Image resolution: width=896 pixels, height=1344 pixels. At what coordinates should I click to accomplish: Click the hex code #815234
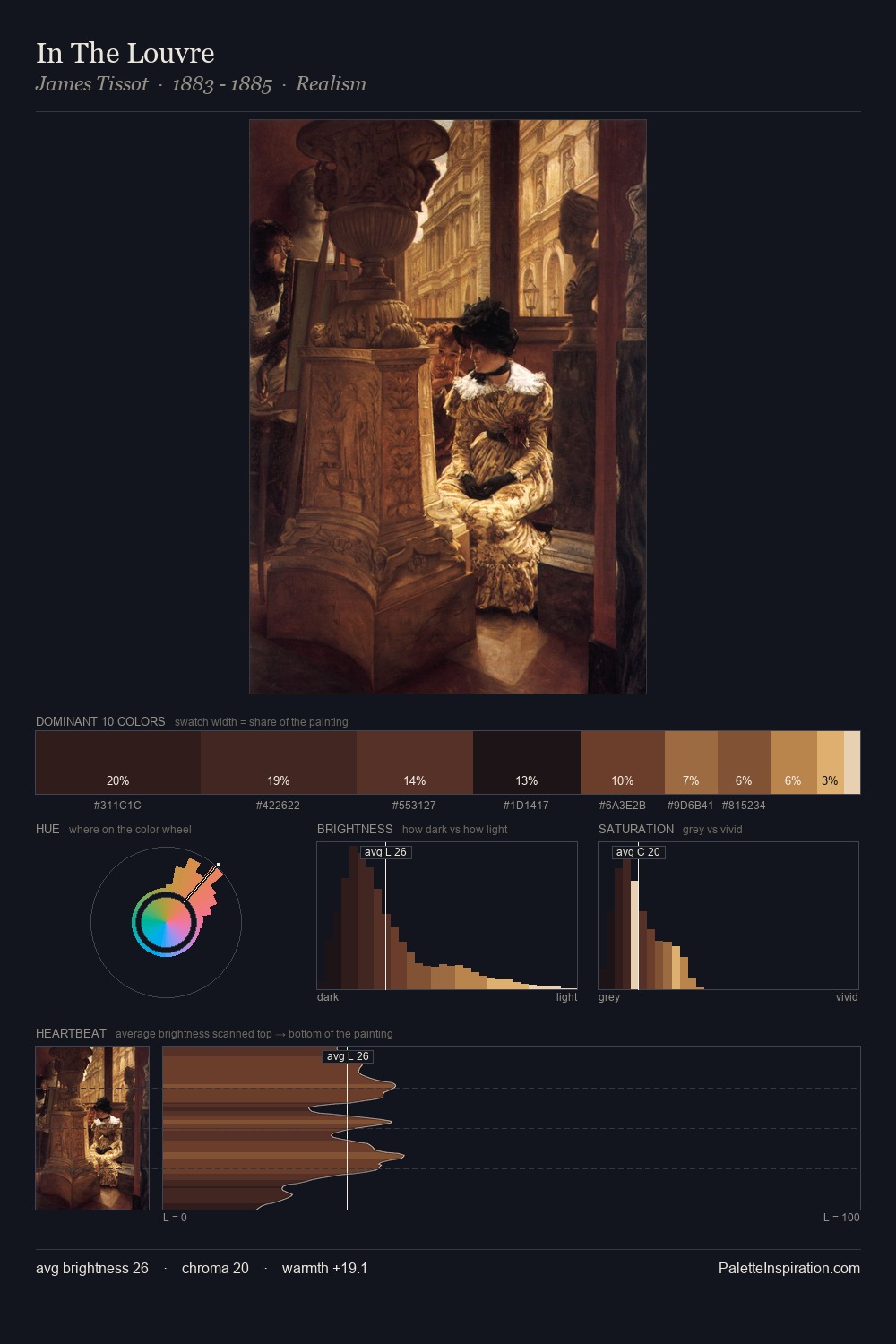(744, 806)
